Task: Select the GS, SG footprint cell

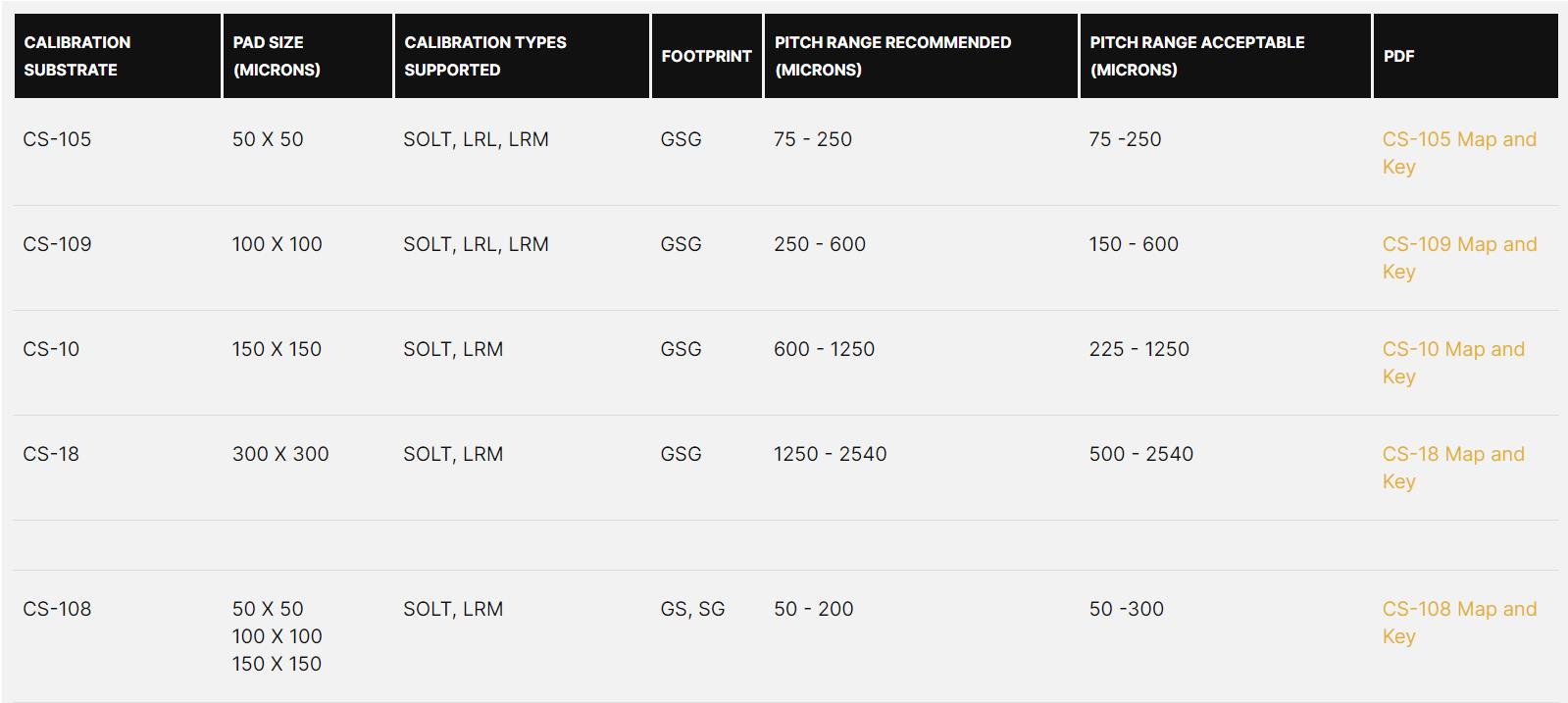Action: pyautogui.click(x=692, y=609)
